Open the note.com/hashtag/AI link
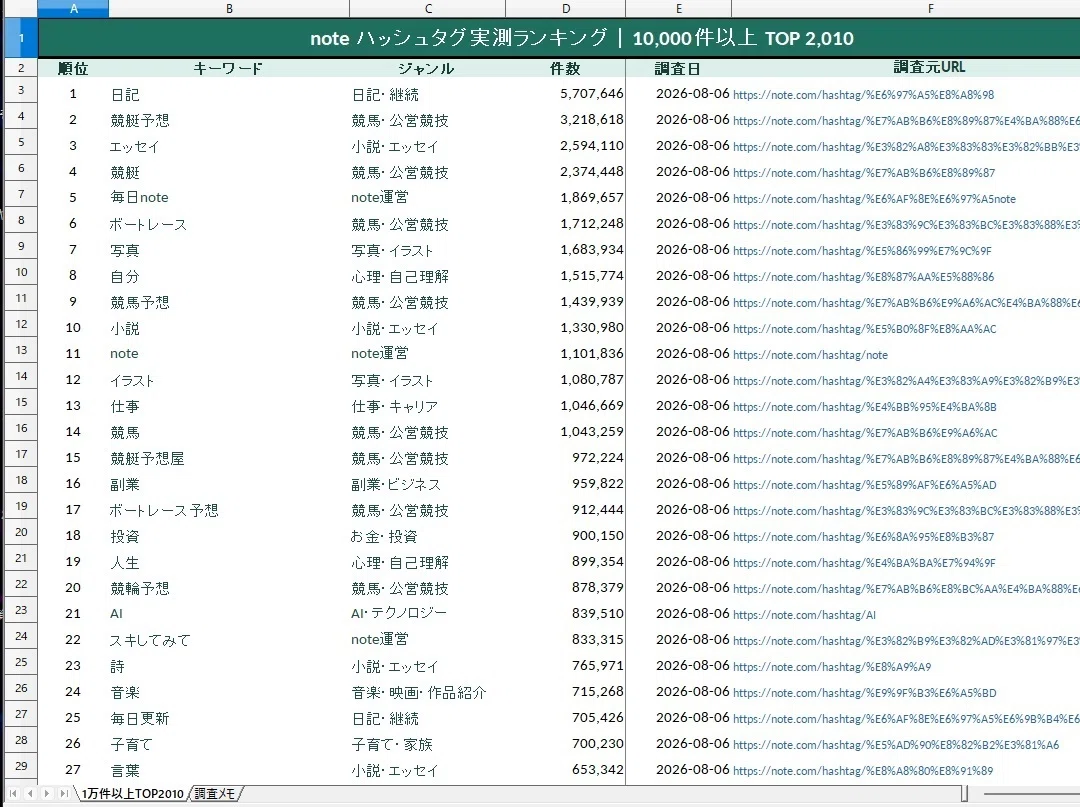The height and width of the screenshot is (807, 1080). (x=804, y=615)
